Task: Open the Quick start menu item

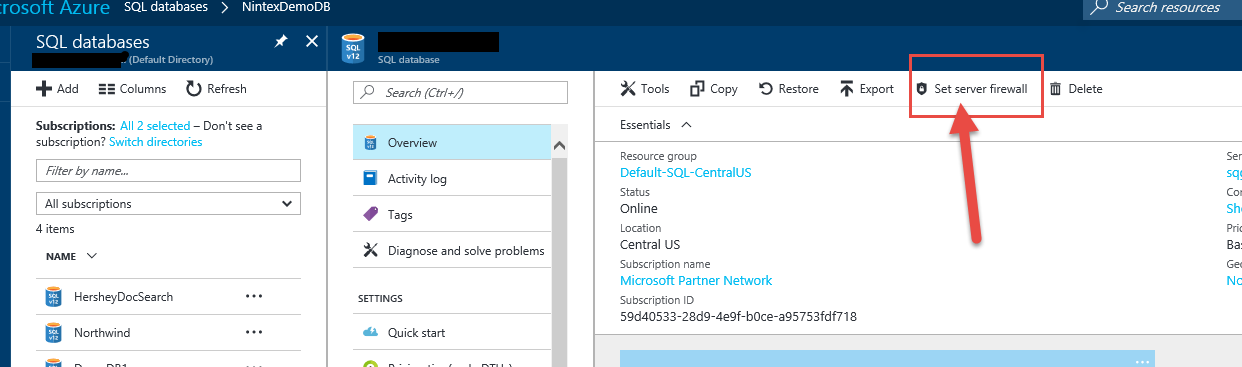Action: pos(451,333)
